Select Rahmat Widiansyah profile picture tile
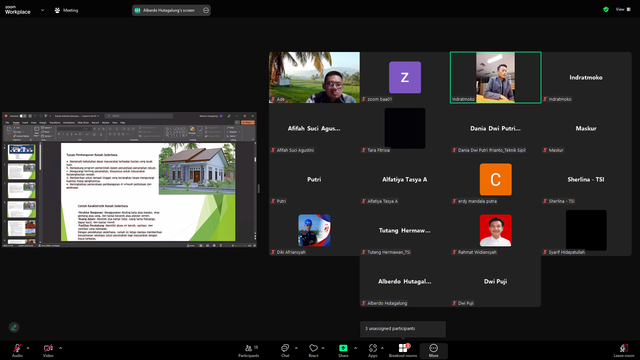The width and height of the screenshot is (640, 360). tap(496, 230)
